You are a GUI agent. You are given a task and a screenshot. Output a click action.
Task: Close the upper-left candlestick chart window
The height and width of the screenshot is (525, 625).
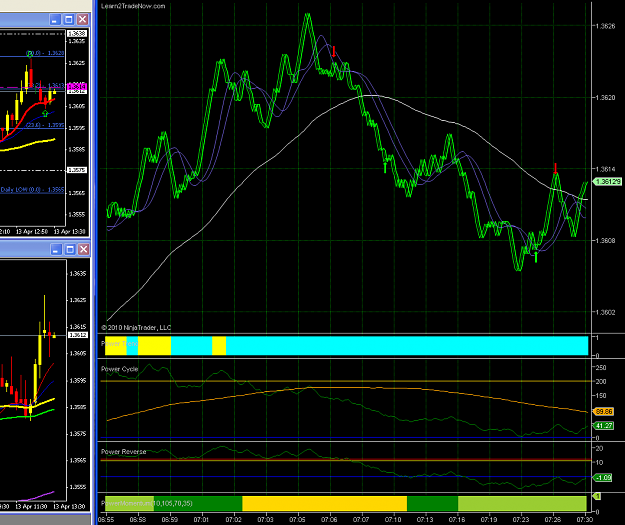click(x=83, y=19)
